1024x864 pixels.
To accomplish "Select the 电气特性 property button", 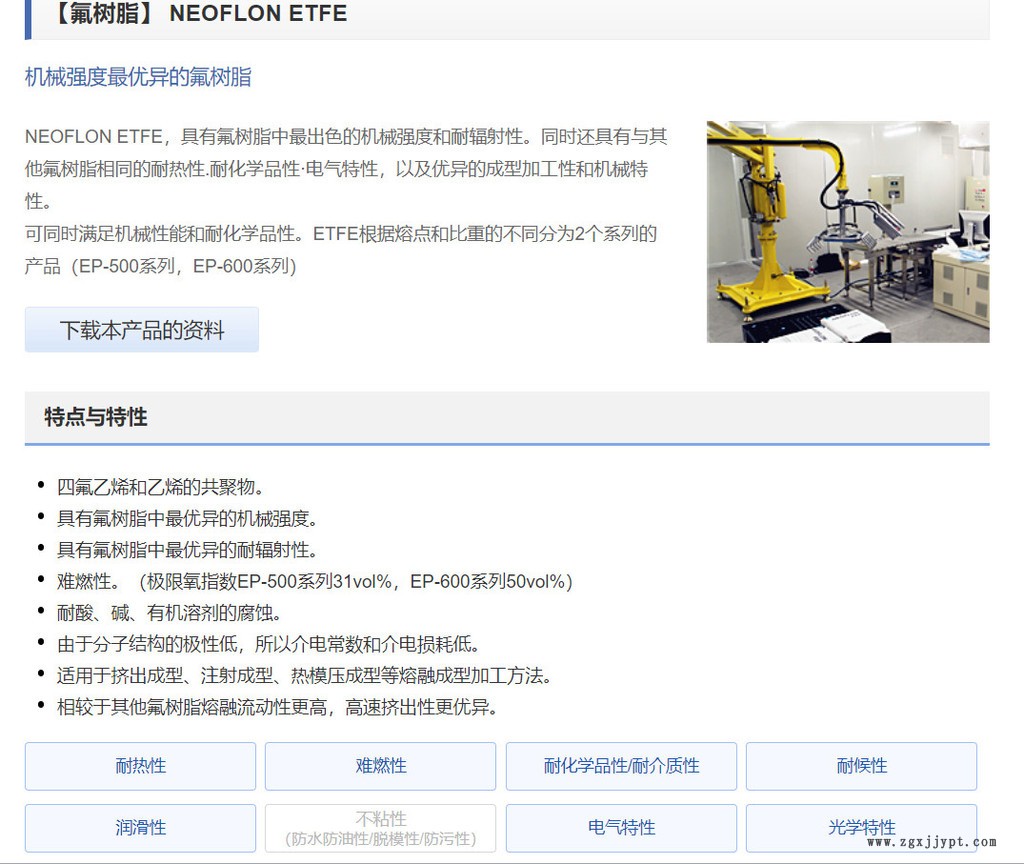I will coord(621,828).
